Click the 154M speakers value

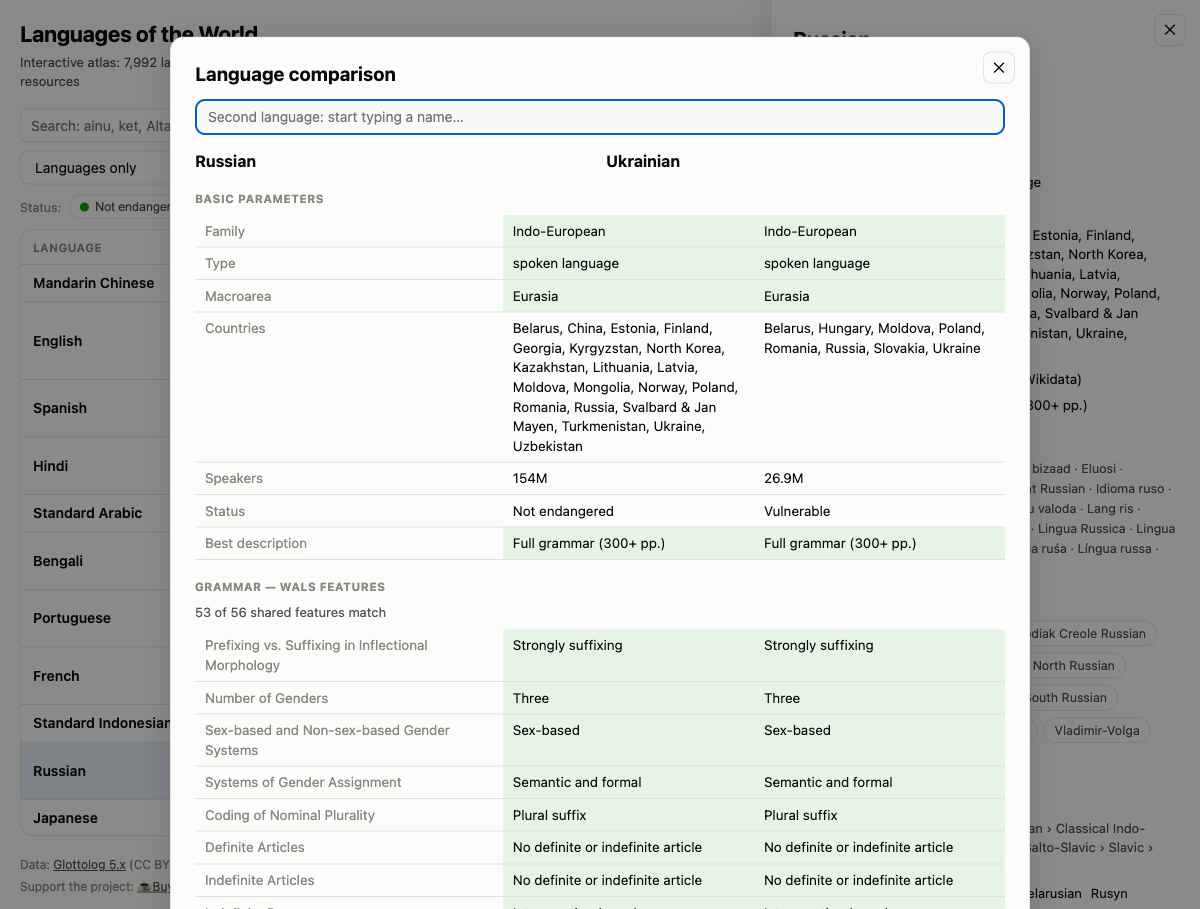[x=530, y=478]
